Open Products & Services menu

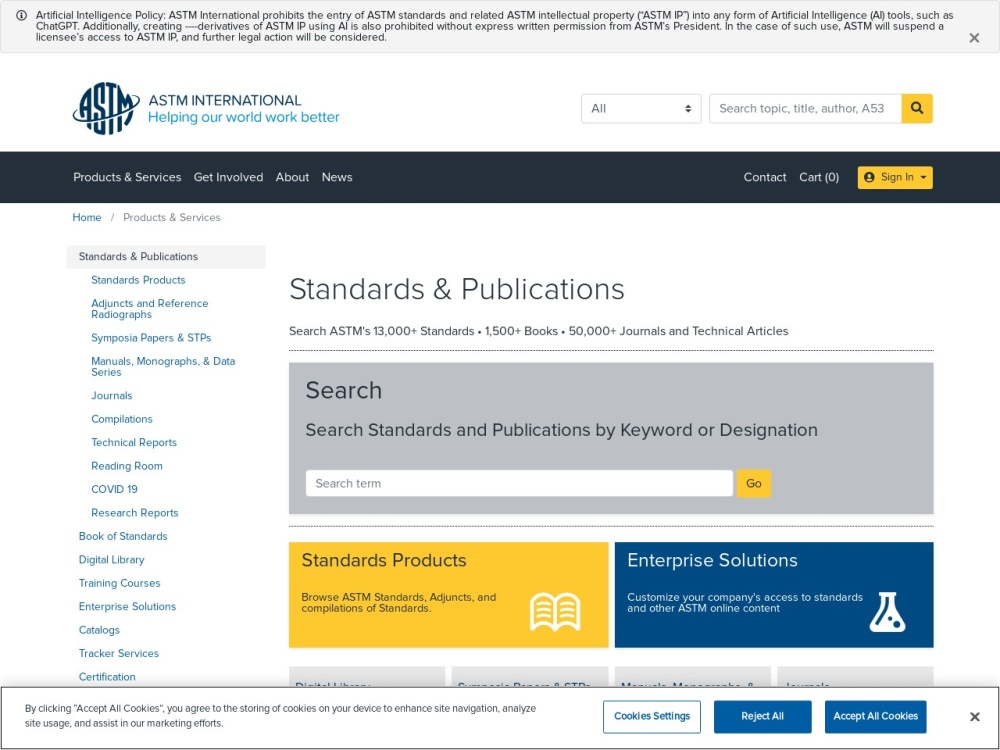tap(127, 177)
